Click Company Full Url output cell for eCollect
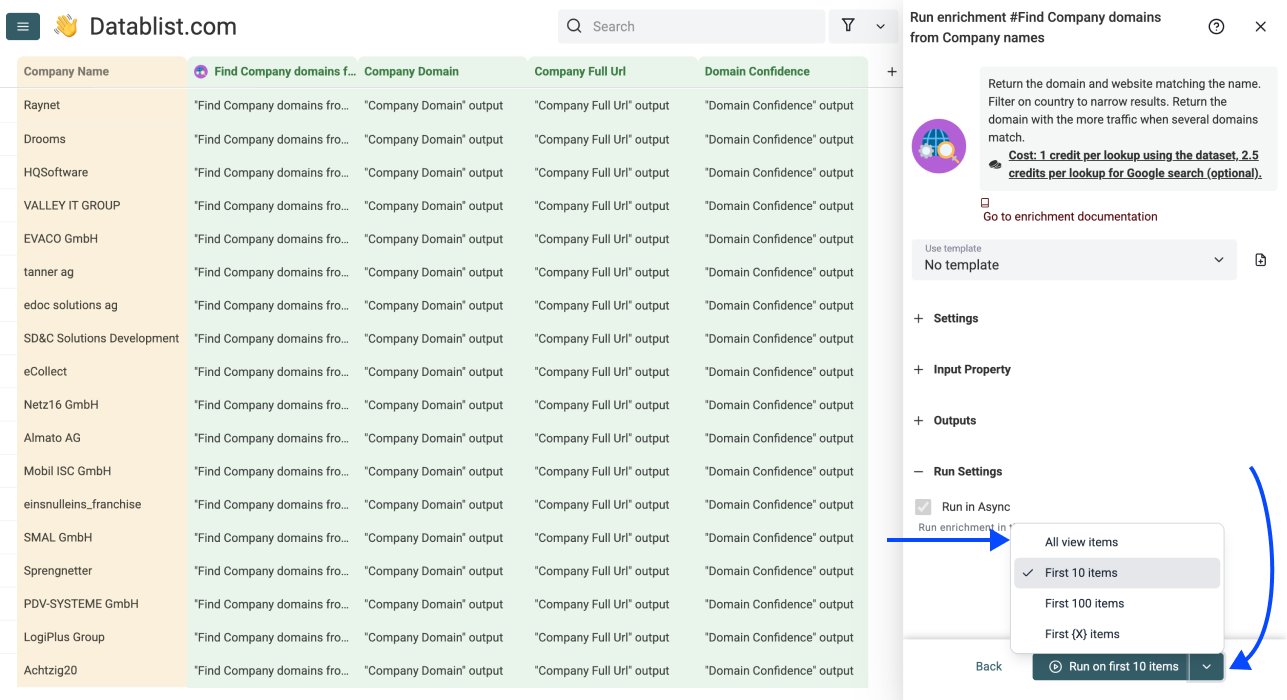 [x=611, y=371]
